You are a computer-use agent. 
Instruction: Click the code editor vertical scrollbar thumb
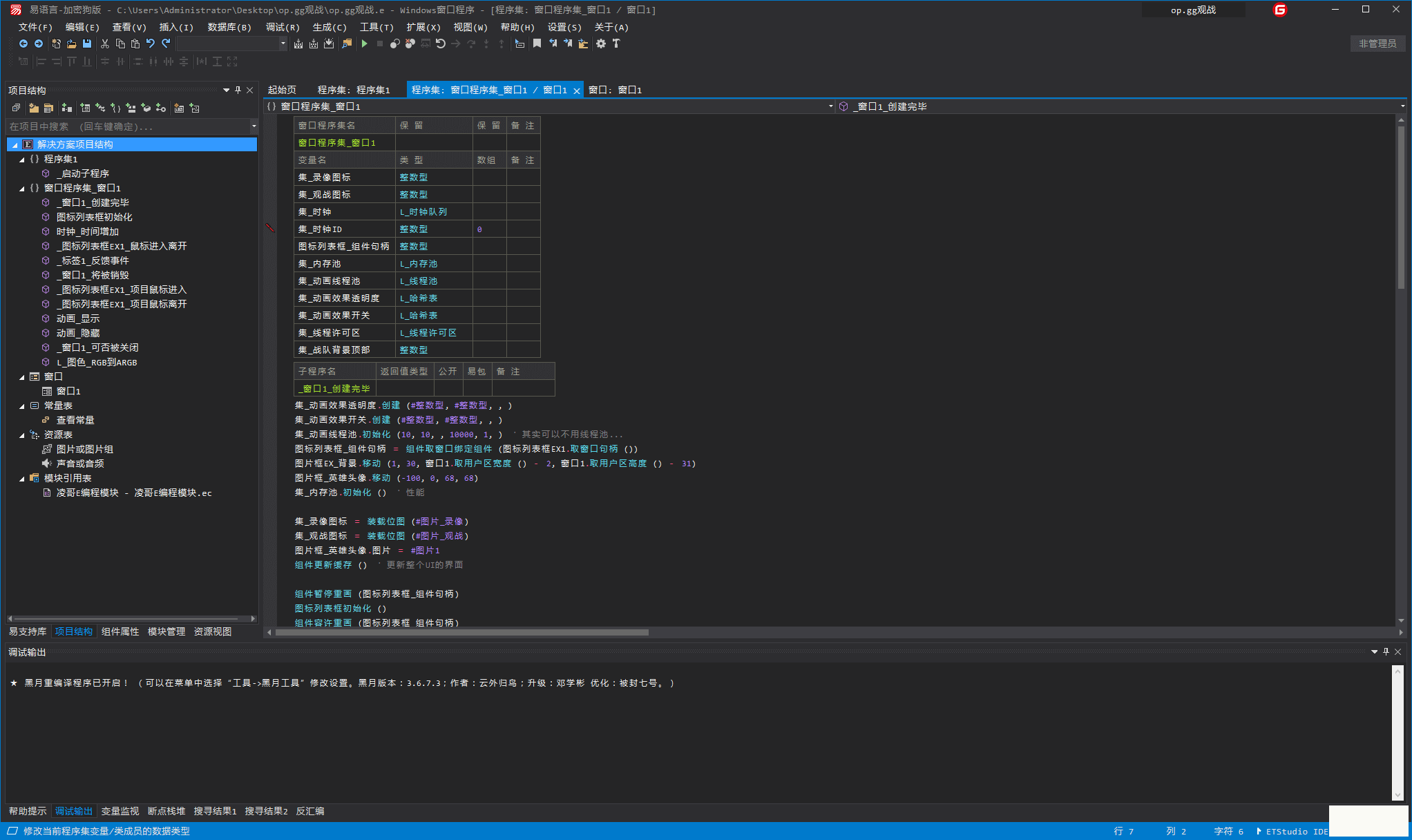1401,207
